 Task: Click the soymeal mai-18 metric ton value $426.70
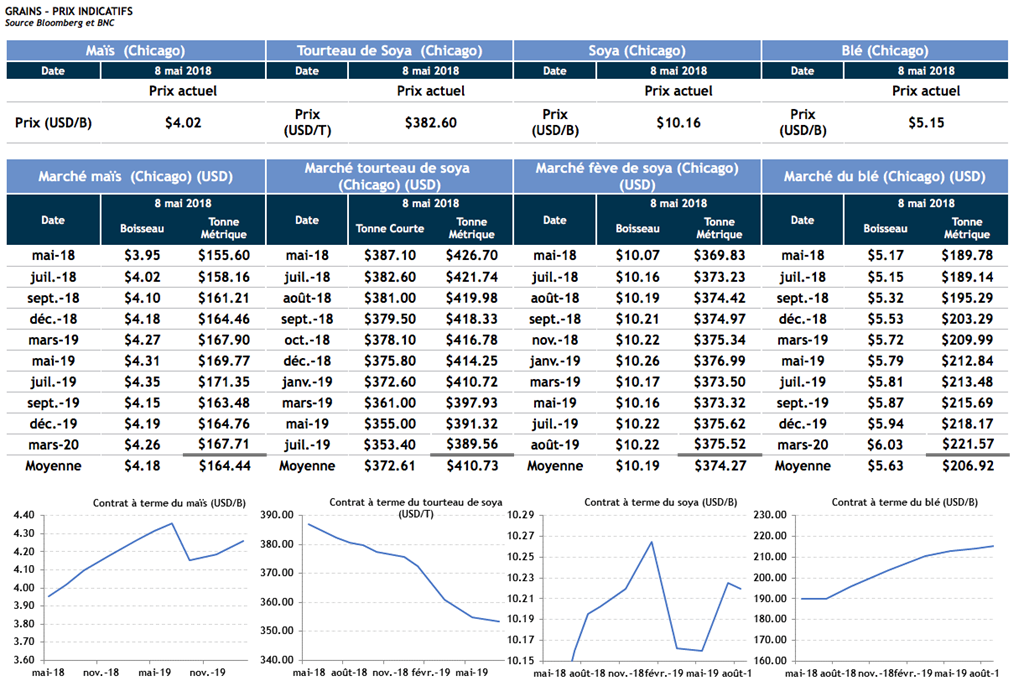472,256
